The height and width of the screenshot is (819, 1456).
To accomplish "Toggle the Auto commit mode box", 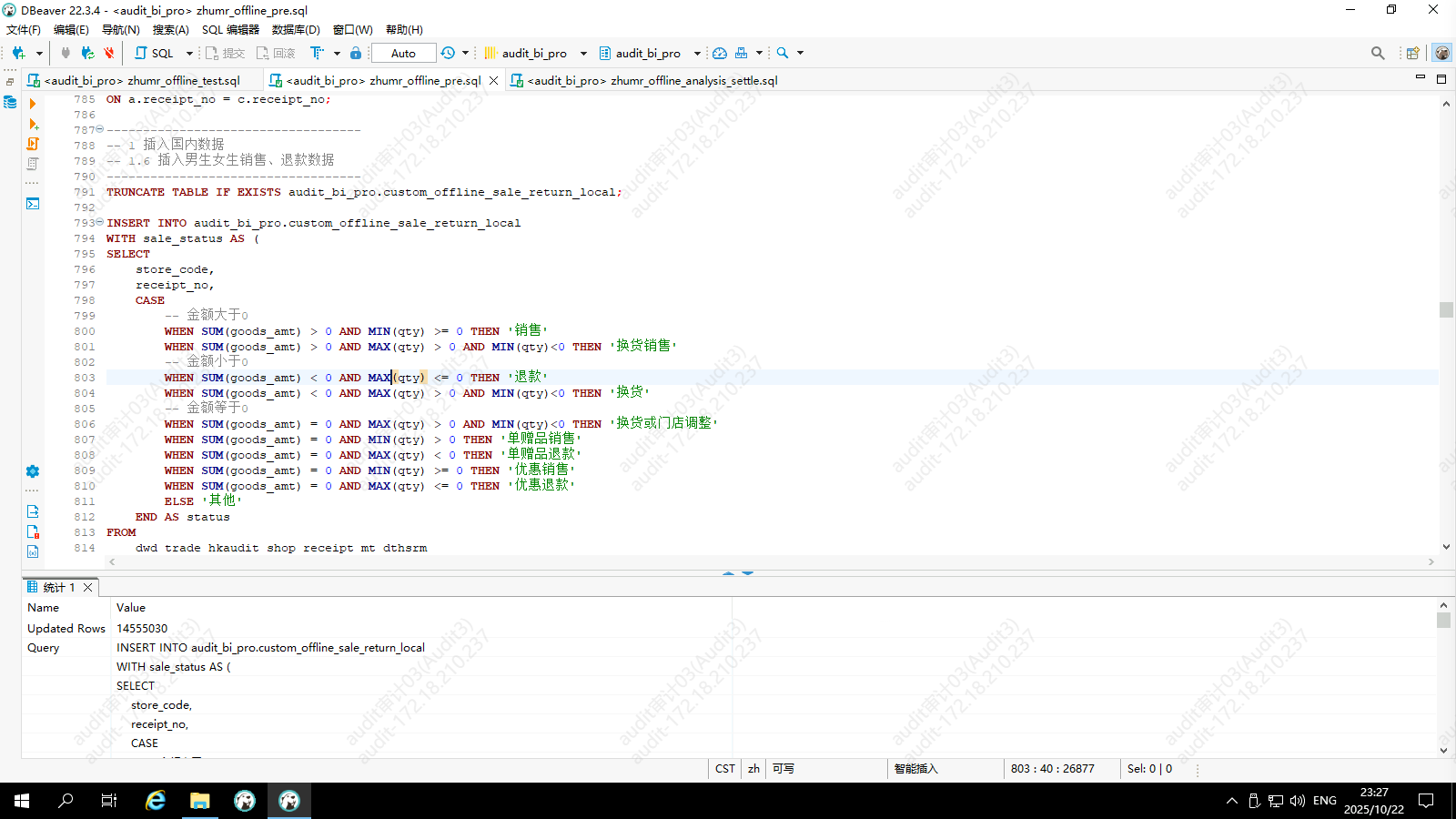I will [x=403, y=53].
